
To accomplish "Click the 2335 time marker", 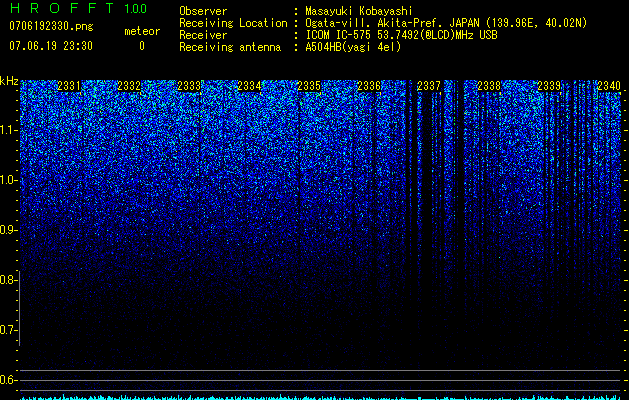I will [309, 86].
